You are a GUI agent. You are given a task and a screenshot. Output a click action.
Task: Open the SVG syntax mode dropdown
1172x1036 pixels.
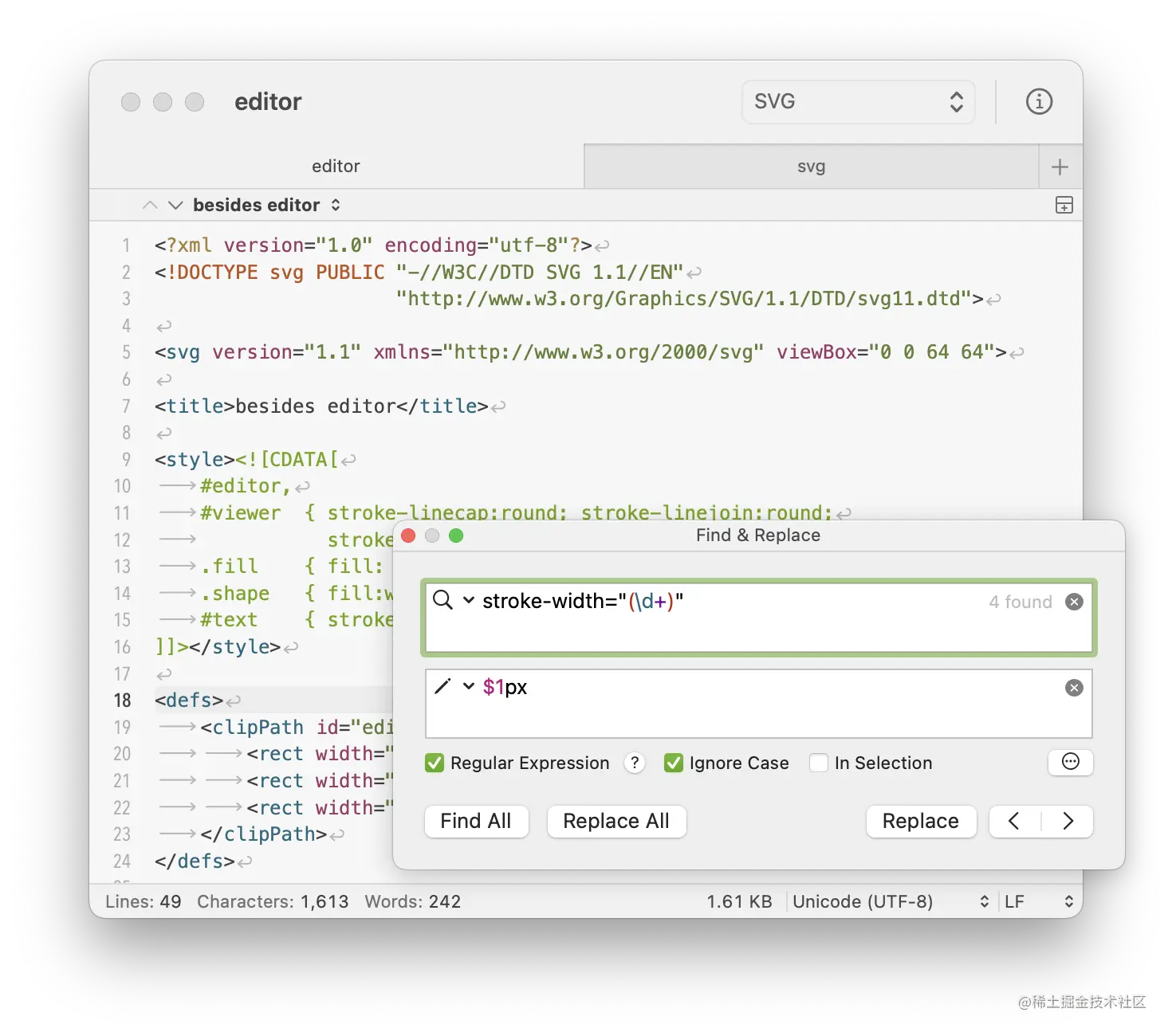coord(858,101)
